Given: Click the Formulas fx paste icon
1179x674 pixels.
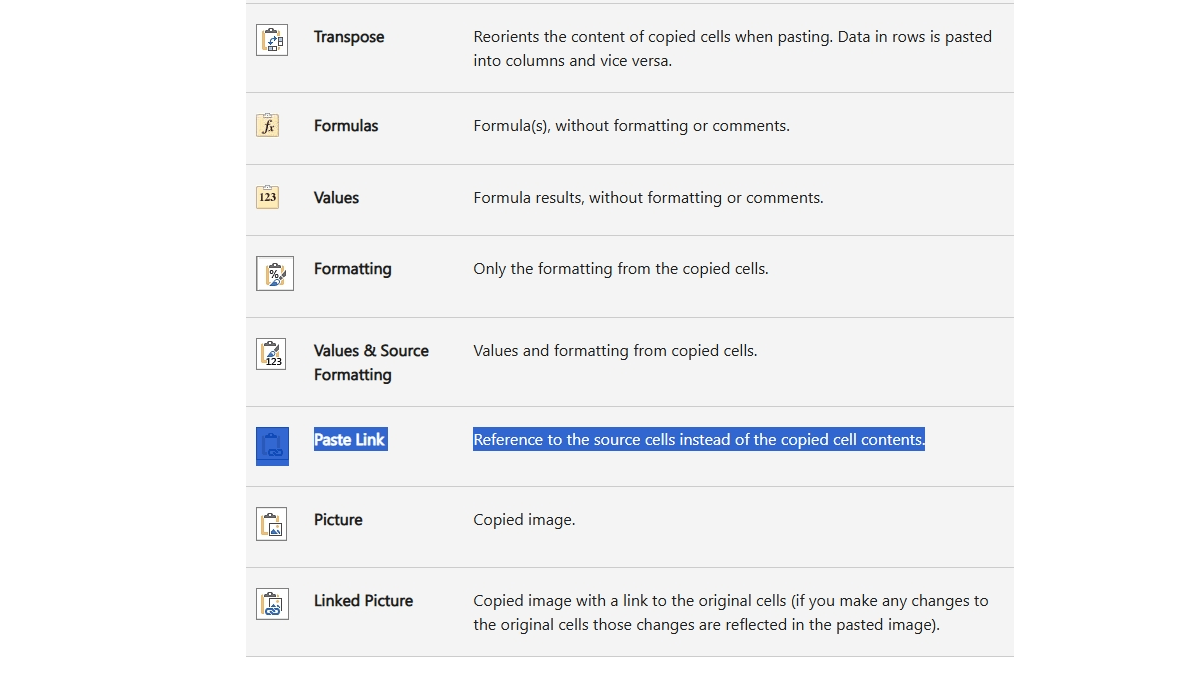Looking at the screenshot, I should [x=267, y=126].
